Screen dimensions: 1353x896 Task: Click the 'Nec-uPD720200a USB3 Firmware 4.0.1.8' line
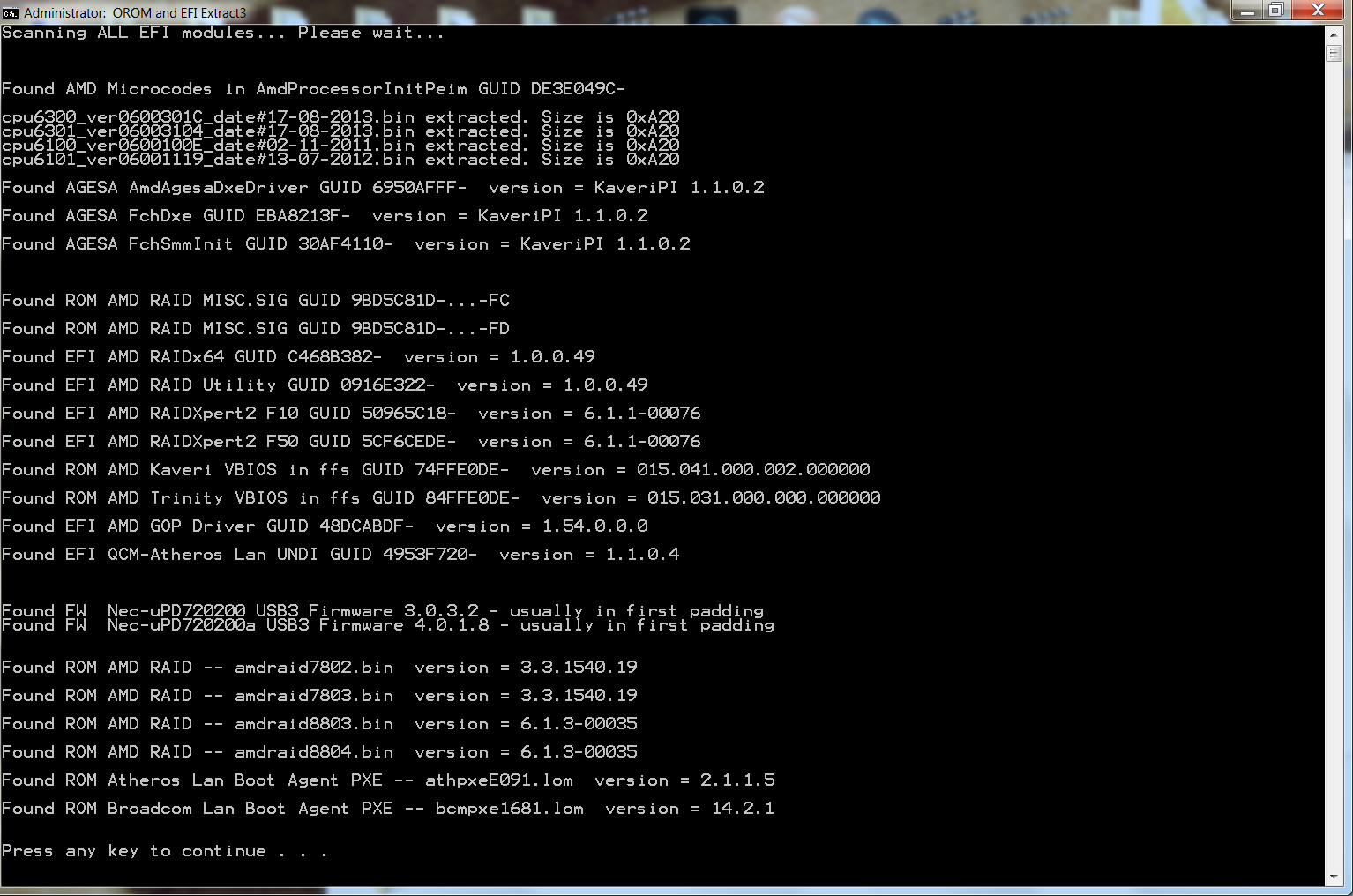coord(388,625)
